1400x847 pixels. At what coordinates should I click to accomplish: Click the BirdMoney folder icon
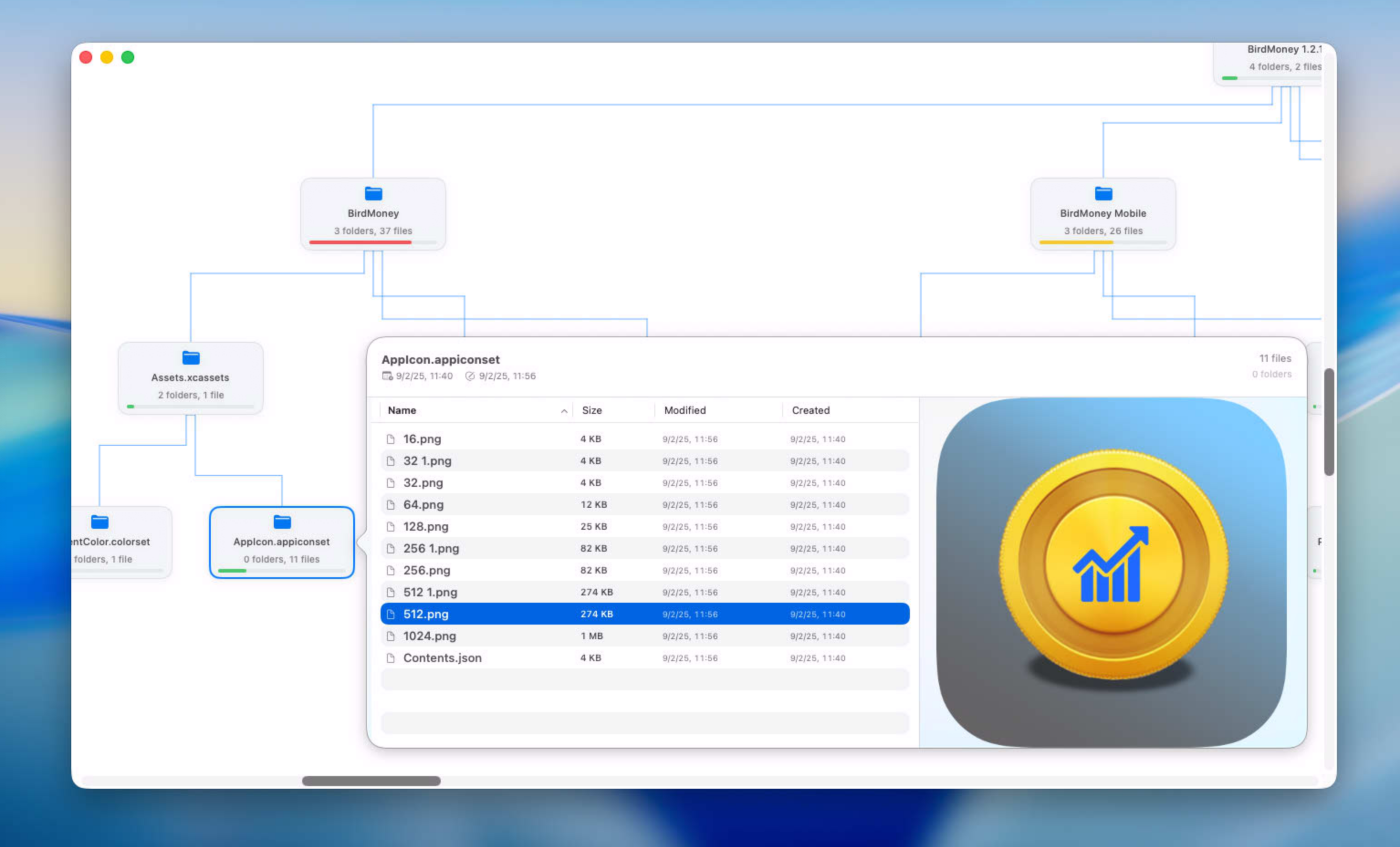point(373,194)
